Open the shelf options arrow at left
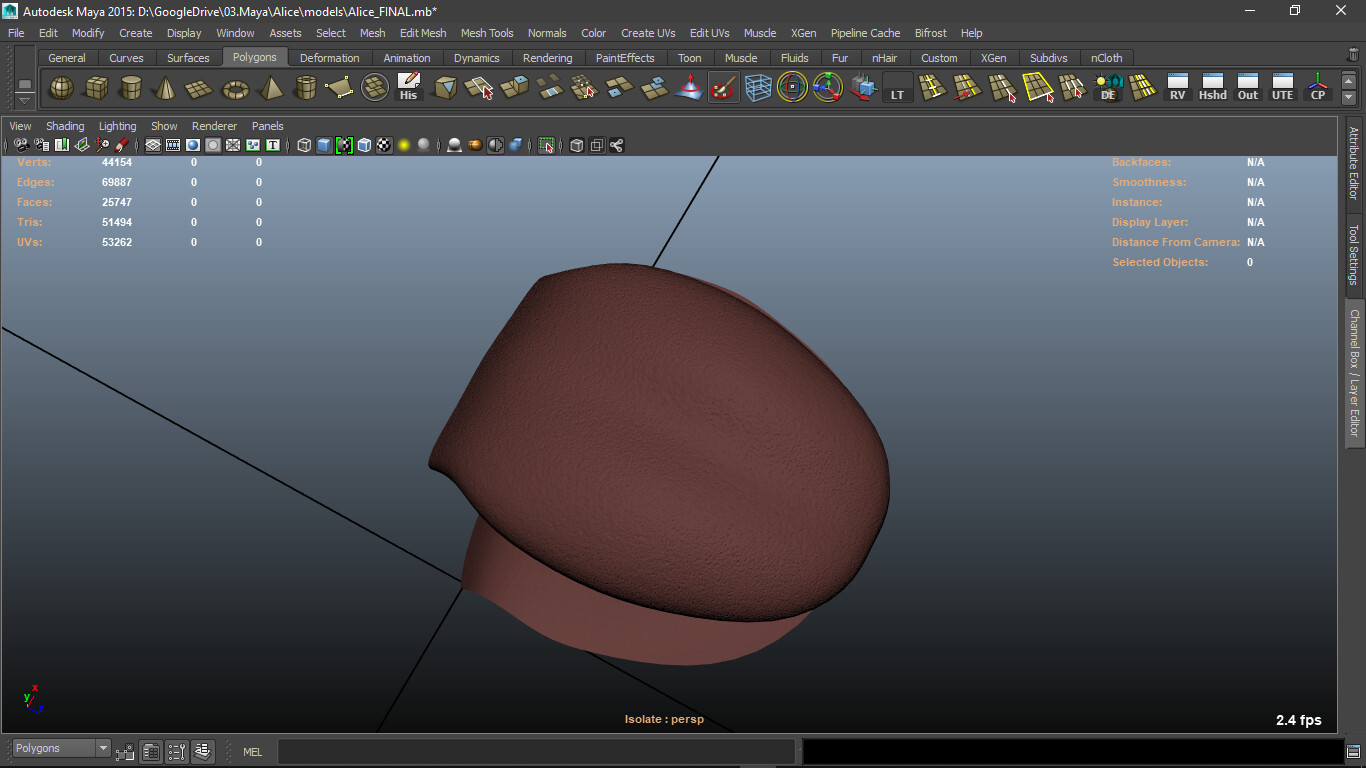The width and height of the screenshot is (1366, 768). (x=24, y=100)
